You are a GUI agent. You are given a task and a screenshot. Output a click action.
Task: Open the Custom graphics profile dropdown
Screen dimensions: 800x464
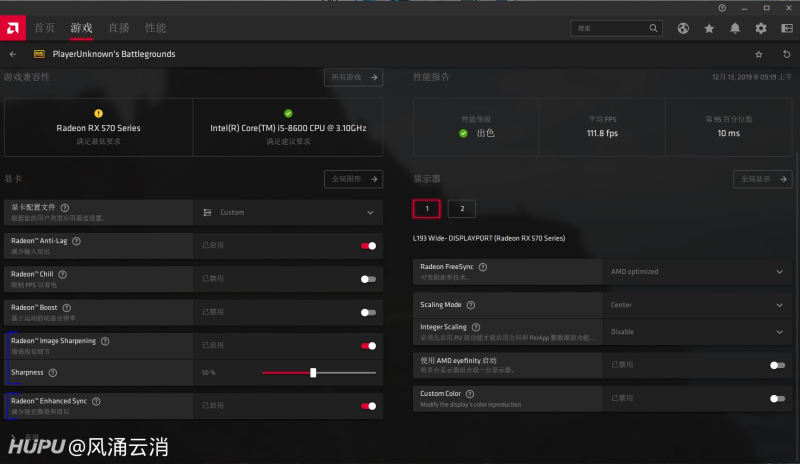288,212
